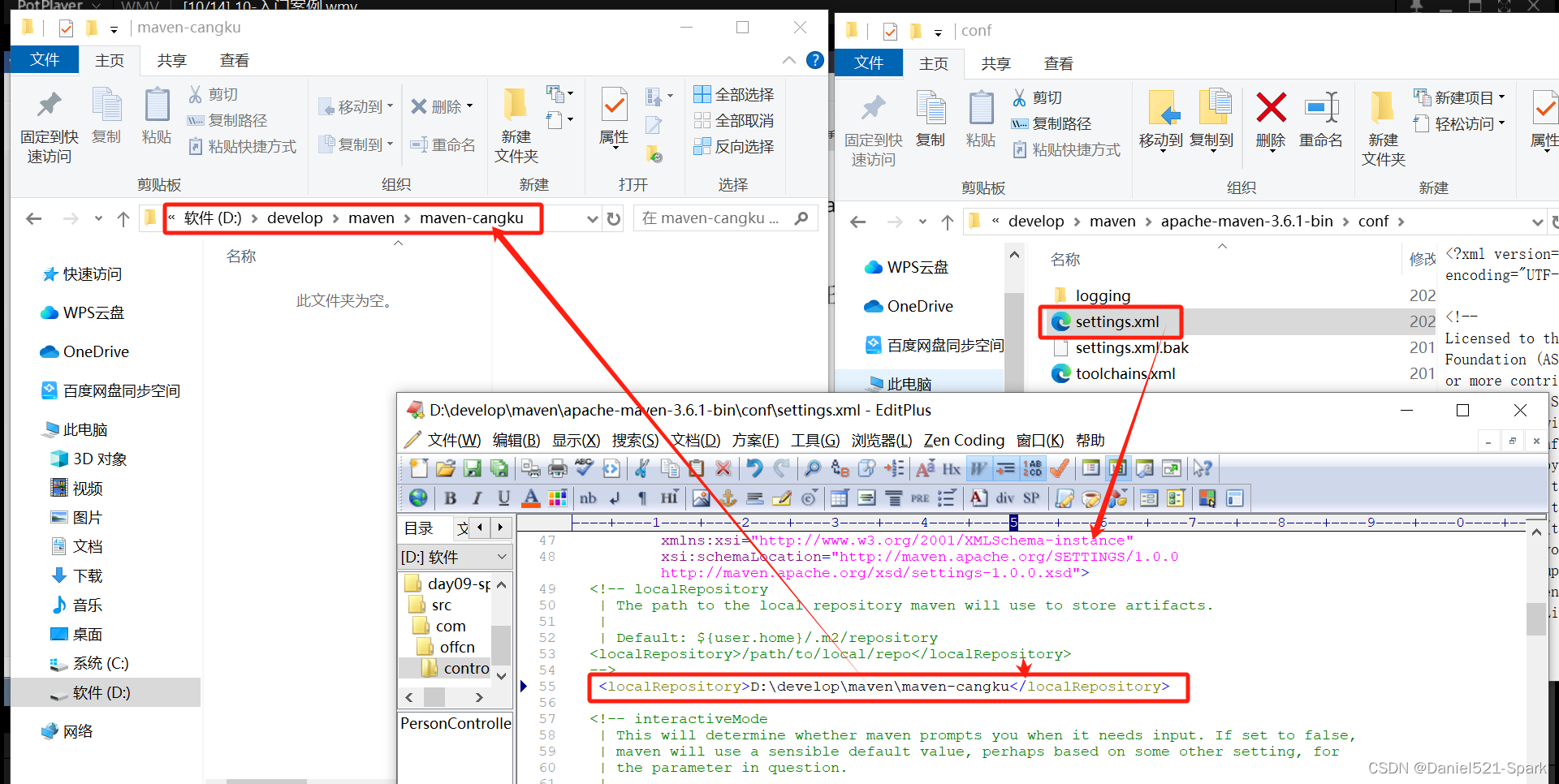
Task: Click the div tag icon in HTML toolbar
Action: pyautogui.click(x=1005, y=498)
